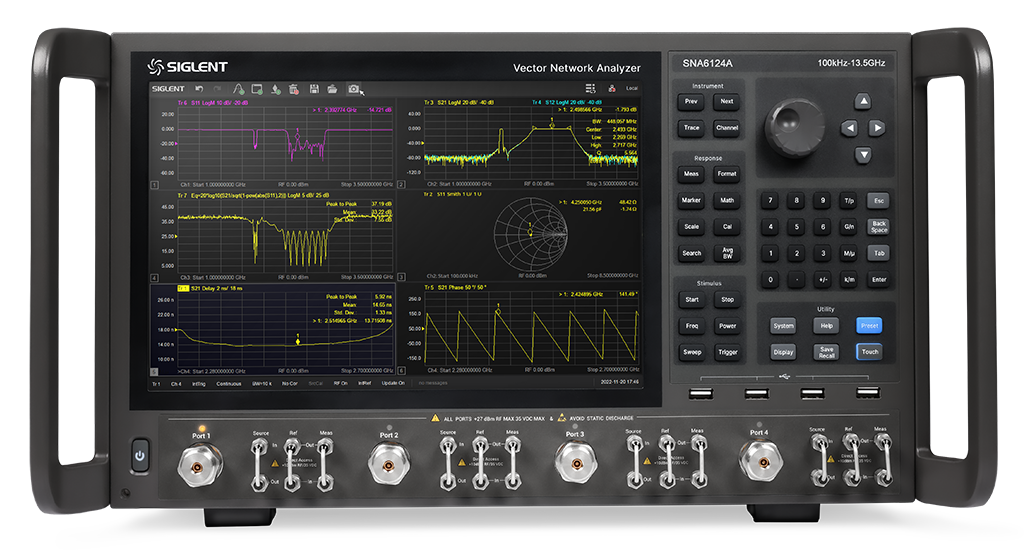Click the Save Recall button
Screen dimensions: 1024x559
click(x=826, y=352)
